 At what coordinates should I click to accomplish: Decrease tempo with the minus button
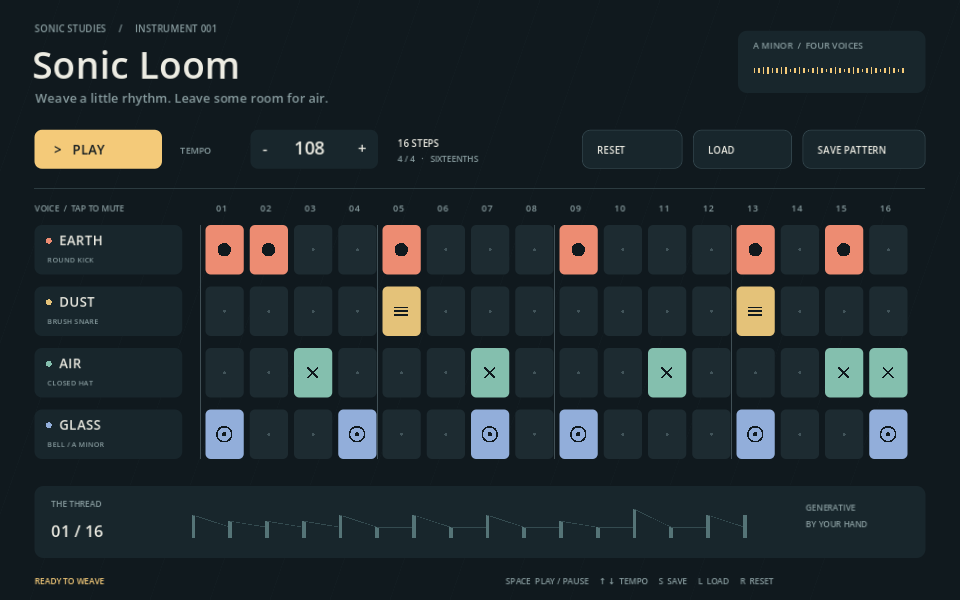[264, 149]
